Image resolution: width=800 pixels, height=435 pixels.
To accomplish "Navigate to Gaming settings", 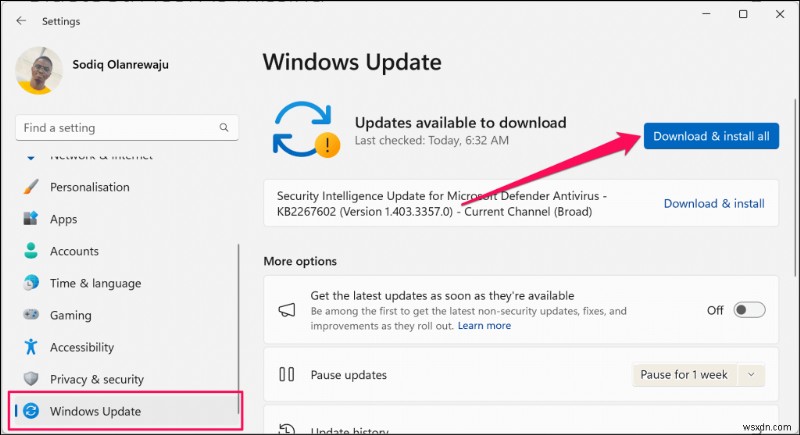I will (x=70, y=315).
